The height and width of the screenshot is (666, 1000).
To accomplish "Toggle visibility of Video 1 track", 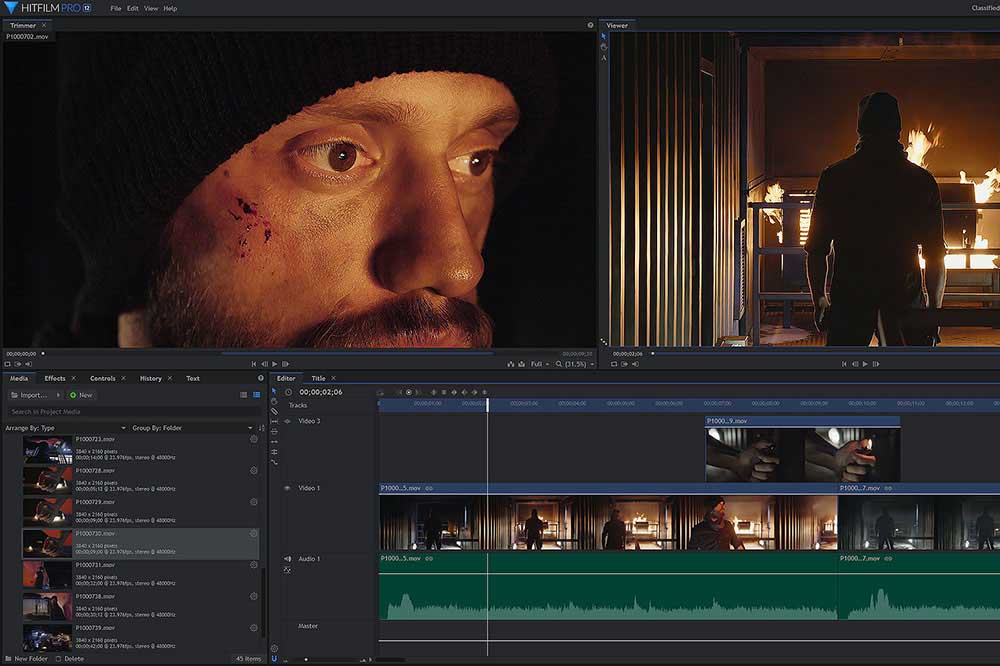I will [287, 488].
